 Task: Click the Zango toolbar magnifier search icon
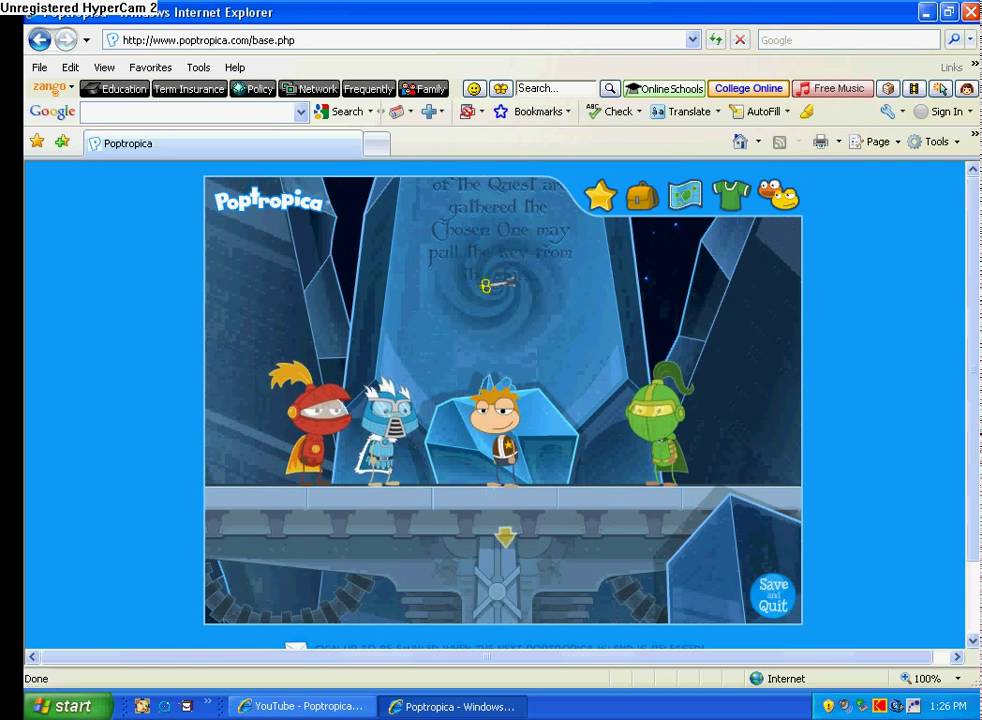tap(610, 89)
